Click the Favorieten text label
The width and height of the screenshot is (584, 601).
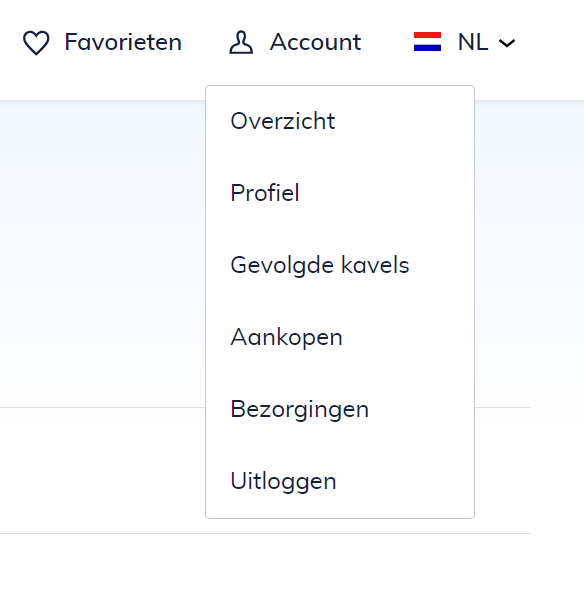123,42
